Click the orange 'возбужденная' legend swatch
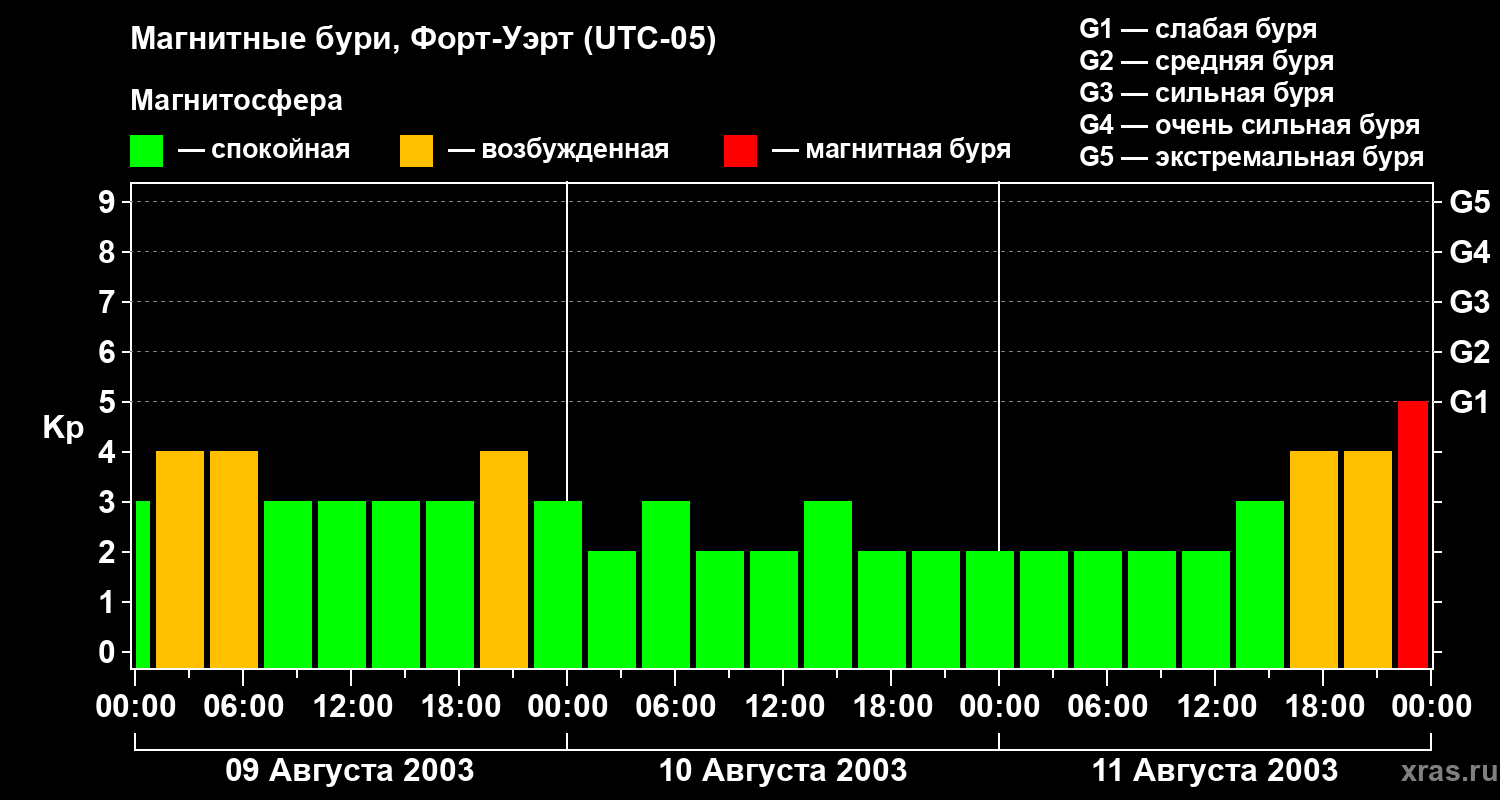The width and height of the screenshot is (1500, 800). 417,151
